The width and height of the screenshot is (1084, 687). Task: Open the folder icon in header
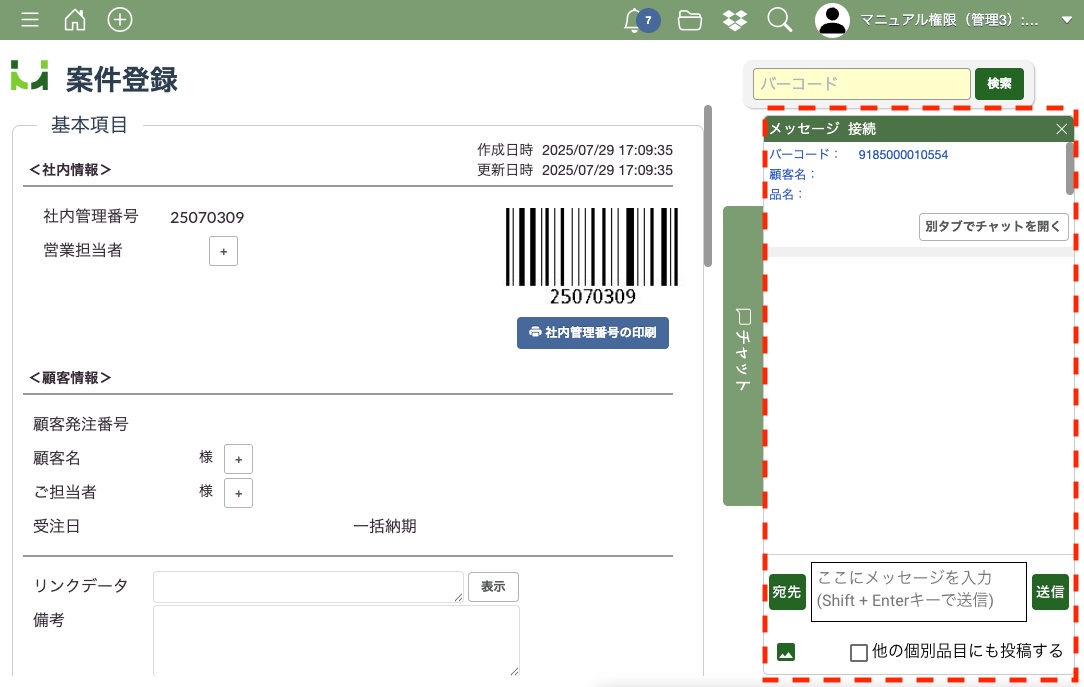[689, 20]
